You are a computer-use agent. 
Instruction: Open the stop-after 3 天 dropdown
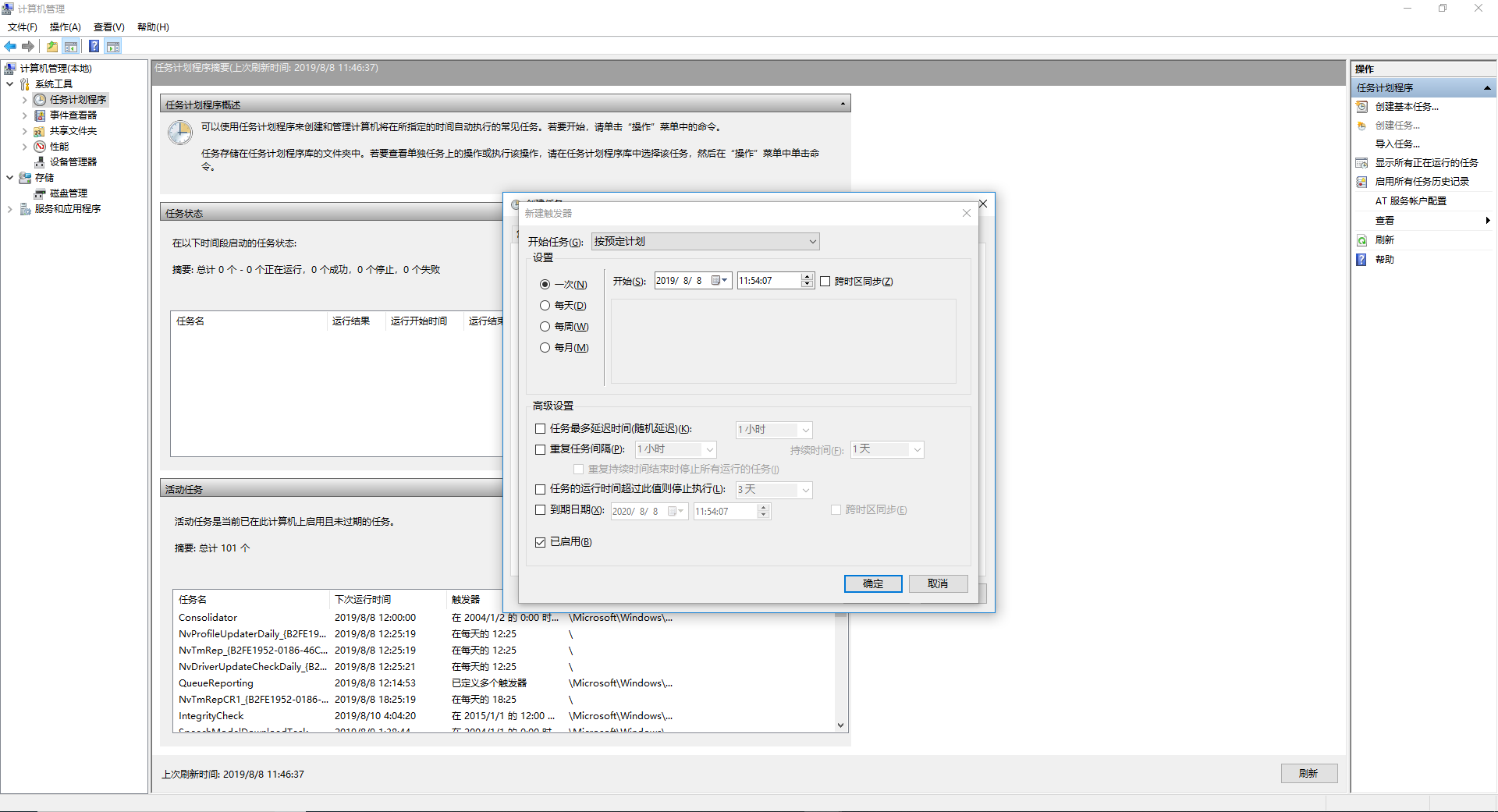point(774,490)
